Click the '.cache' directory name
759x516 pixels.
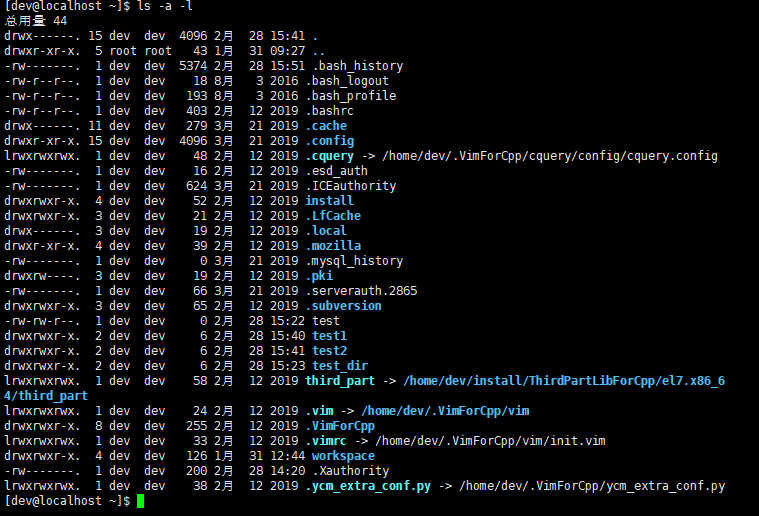tap(326, 126)
